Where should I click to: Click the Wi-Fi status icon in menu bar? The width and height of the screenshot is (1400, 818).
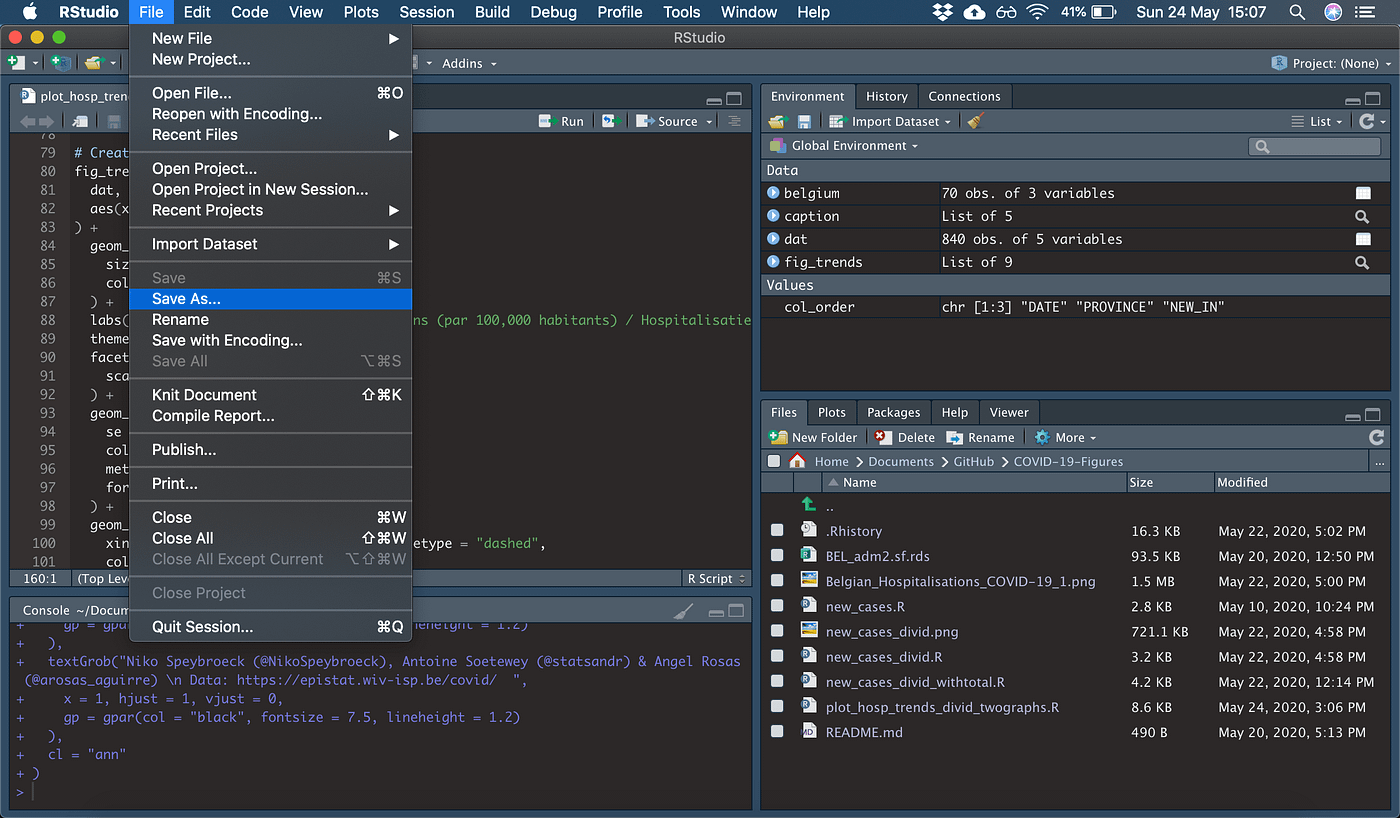click(1037, 12)
